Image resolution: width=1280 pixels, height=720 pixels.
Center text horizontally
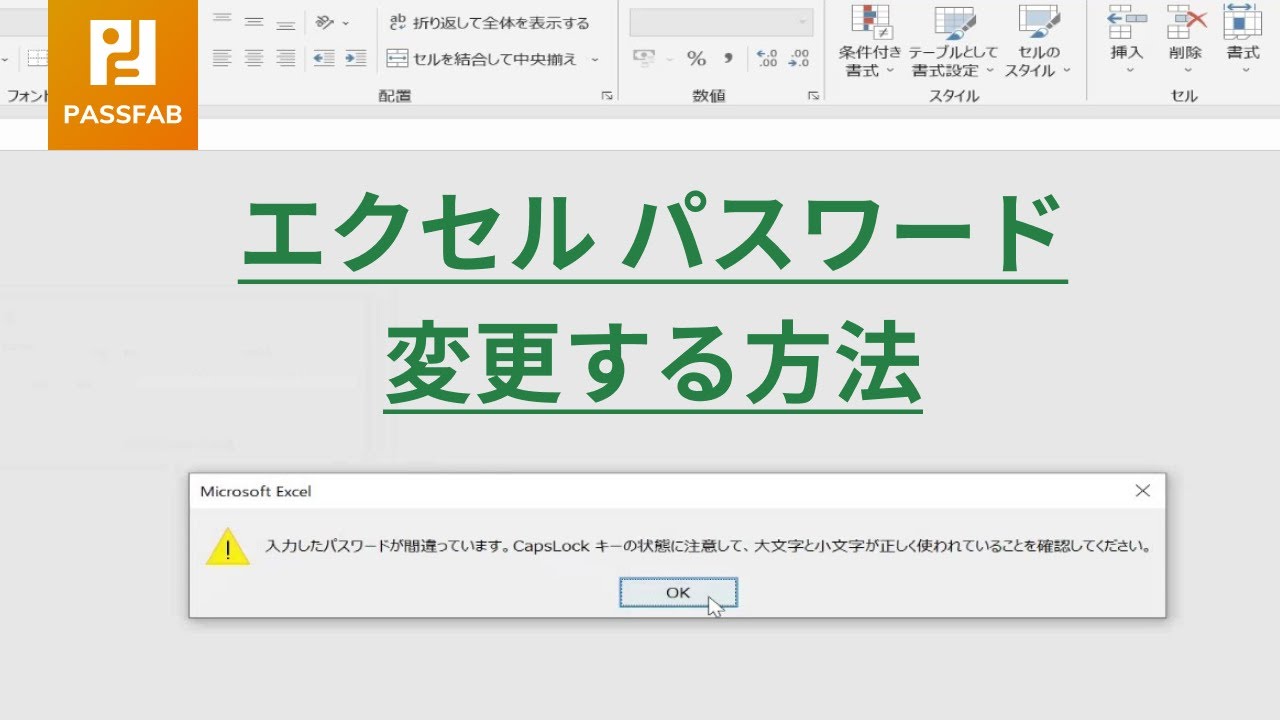(x=254, y=58)
